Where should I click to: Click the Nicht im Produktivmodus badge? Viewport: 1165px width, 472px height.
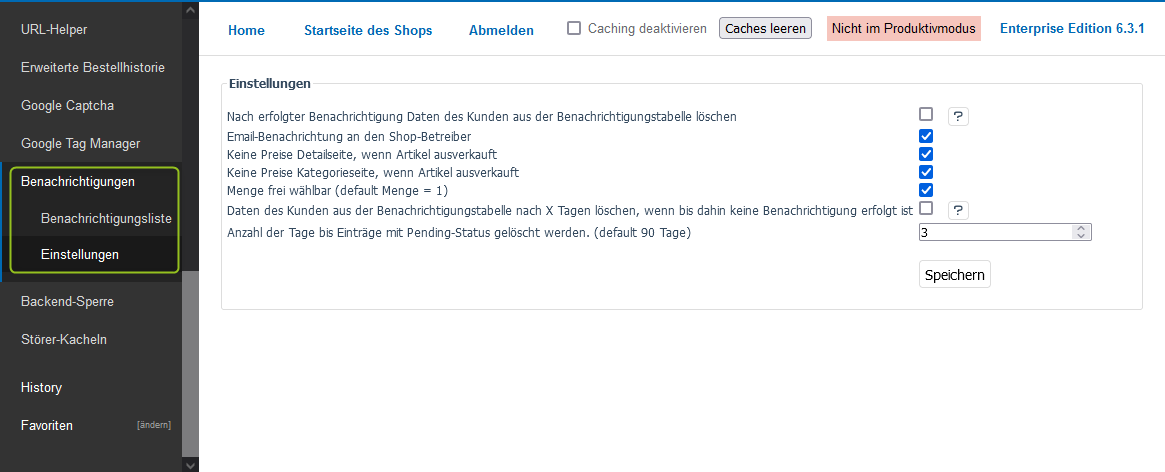pyautogui.click(x=903, y=29)
